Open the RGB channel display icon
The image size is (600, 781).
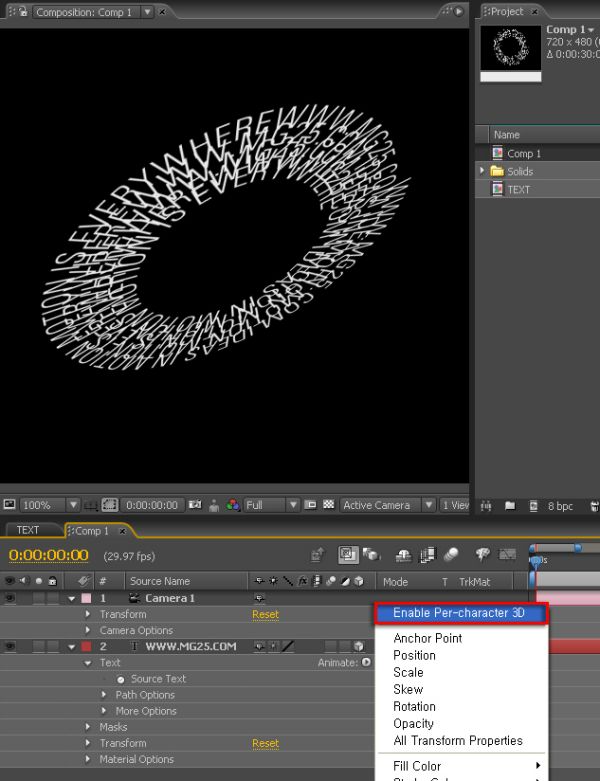pyautogui.click(x=233, y=505)
